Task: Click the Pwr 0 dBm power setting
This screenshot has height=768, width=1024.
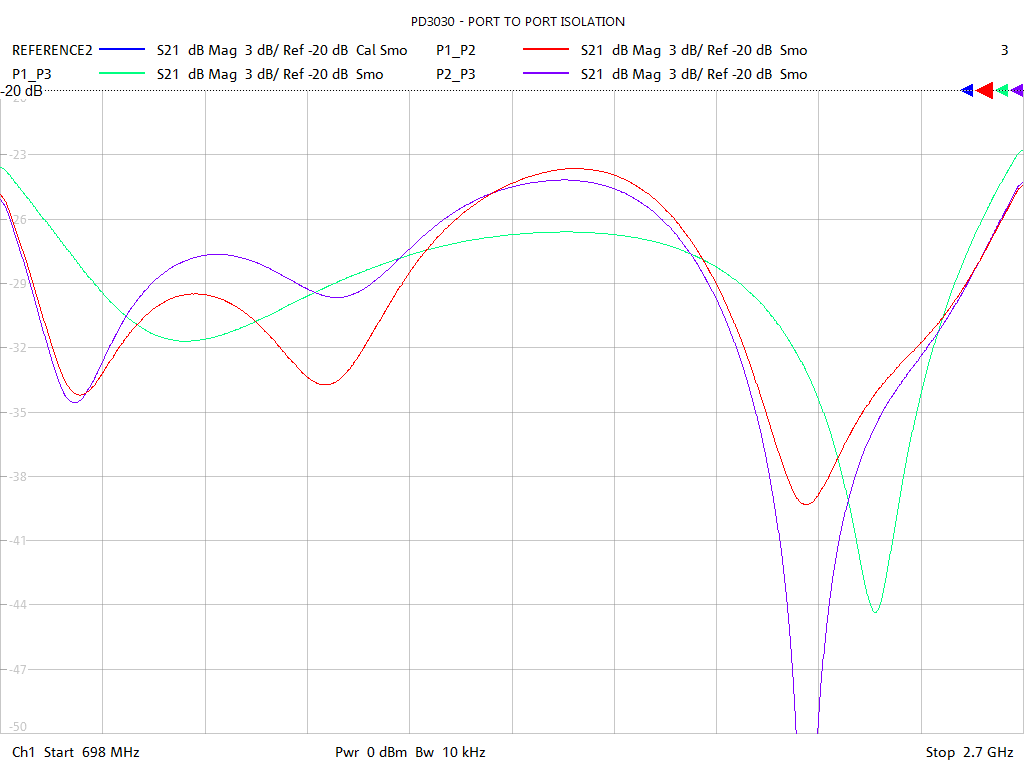Action: (372, 752)
